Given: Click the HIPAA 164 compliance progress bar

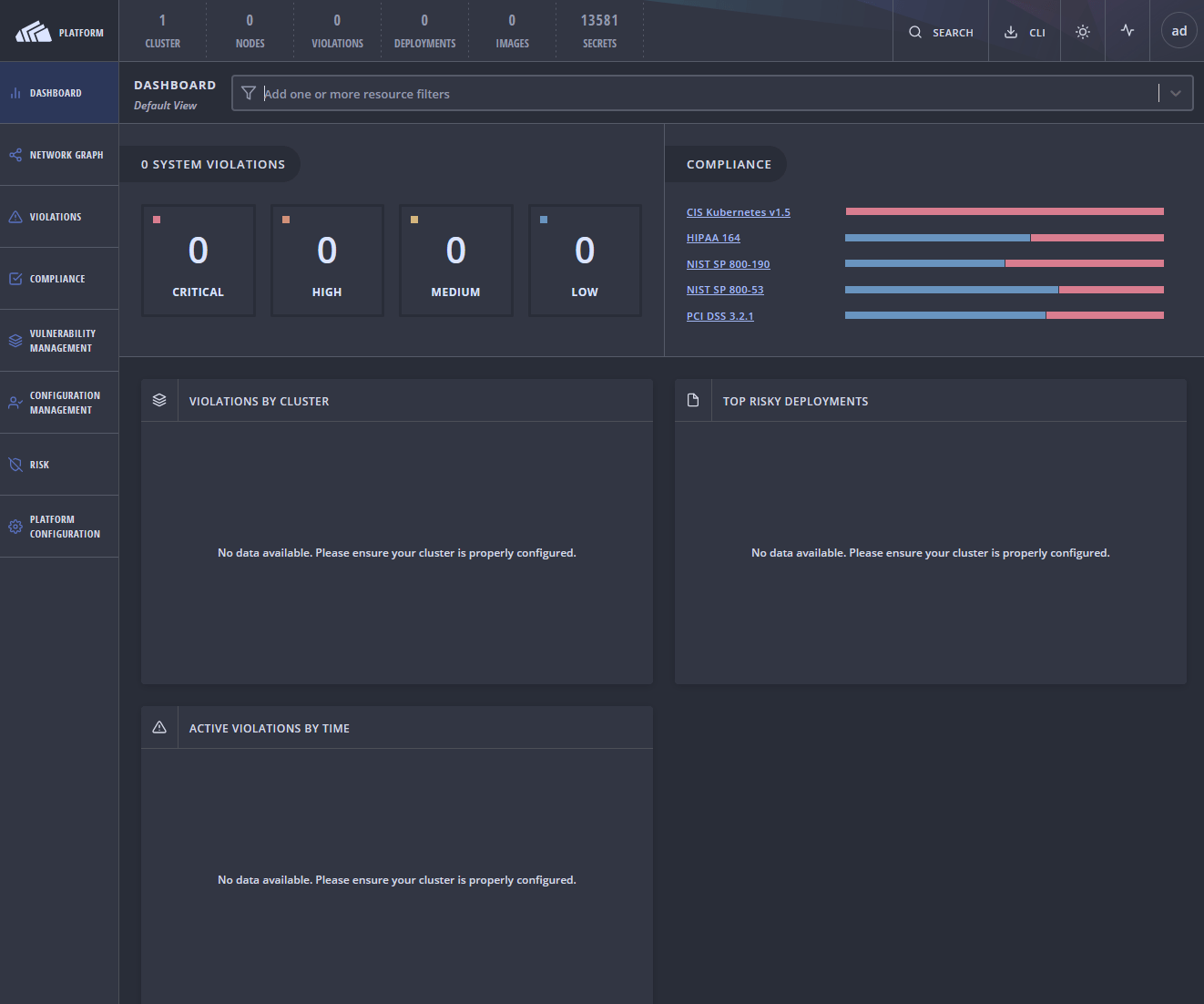Looking at the screenshot, I should point(1005,238).
